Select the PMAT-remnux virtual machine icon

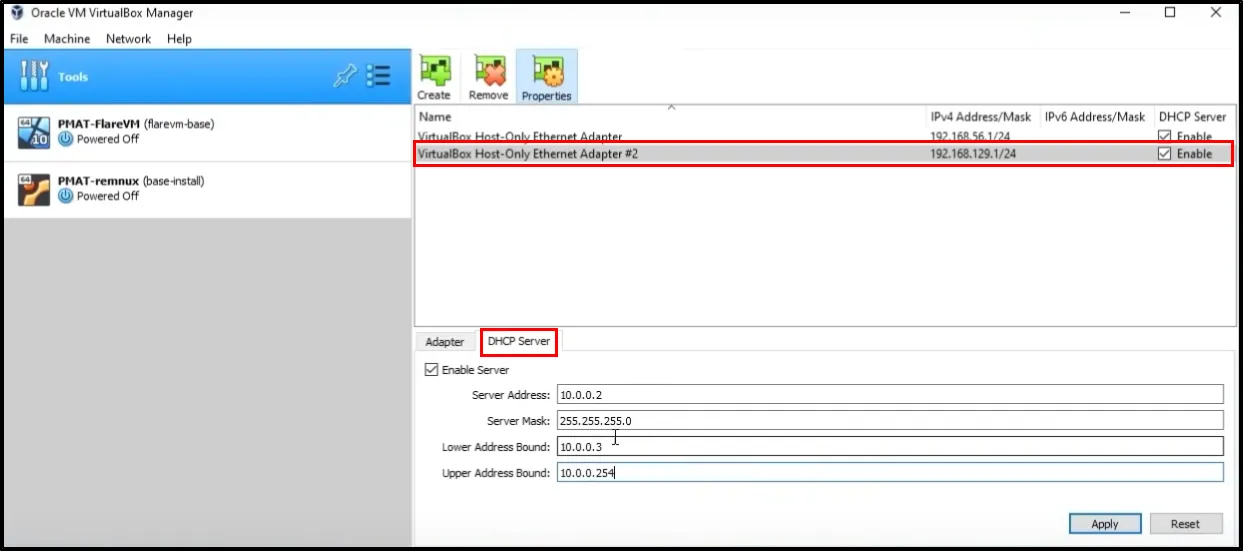click(x=34, y=189)
